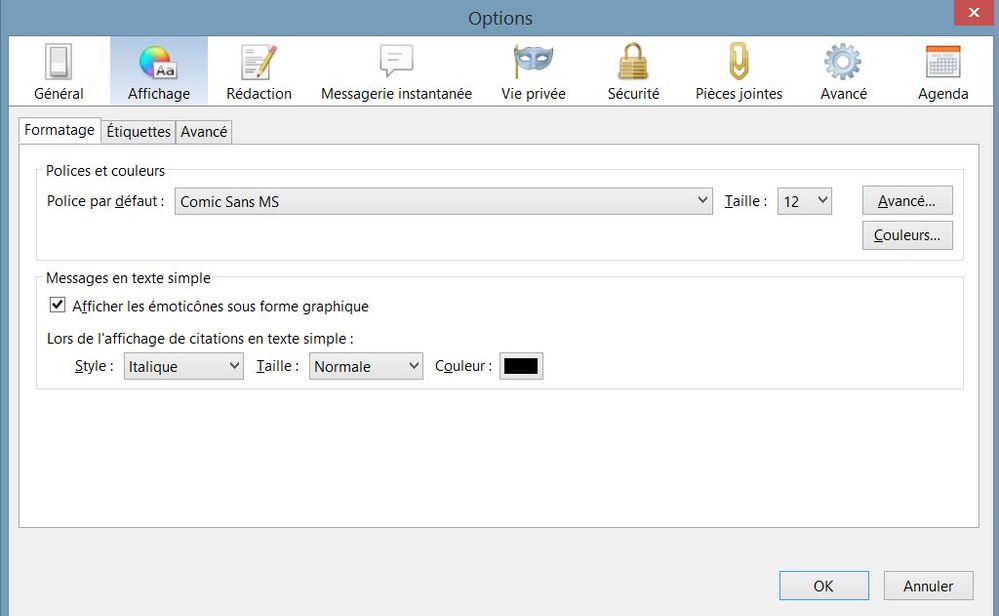Open the Avancé gear settings pane
Image resolution: width=999 pixels, height=616 pixels.
coord(842,72)
